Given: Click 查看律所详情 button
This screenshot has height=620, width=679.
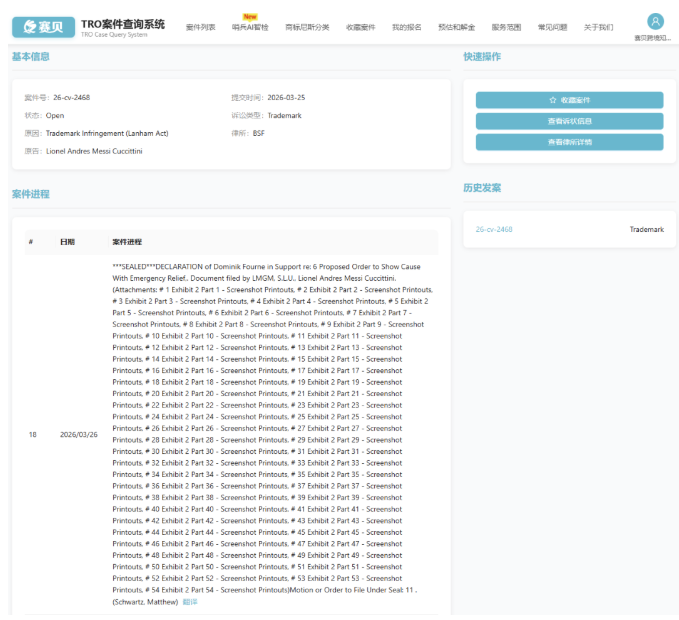Looking at the screenshot, I should pos(569,142).
